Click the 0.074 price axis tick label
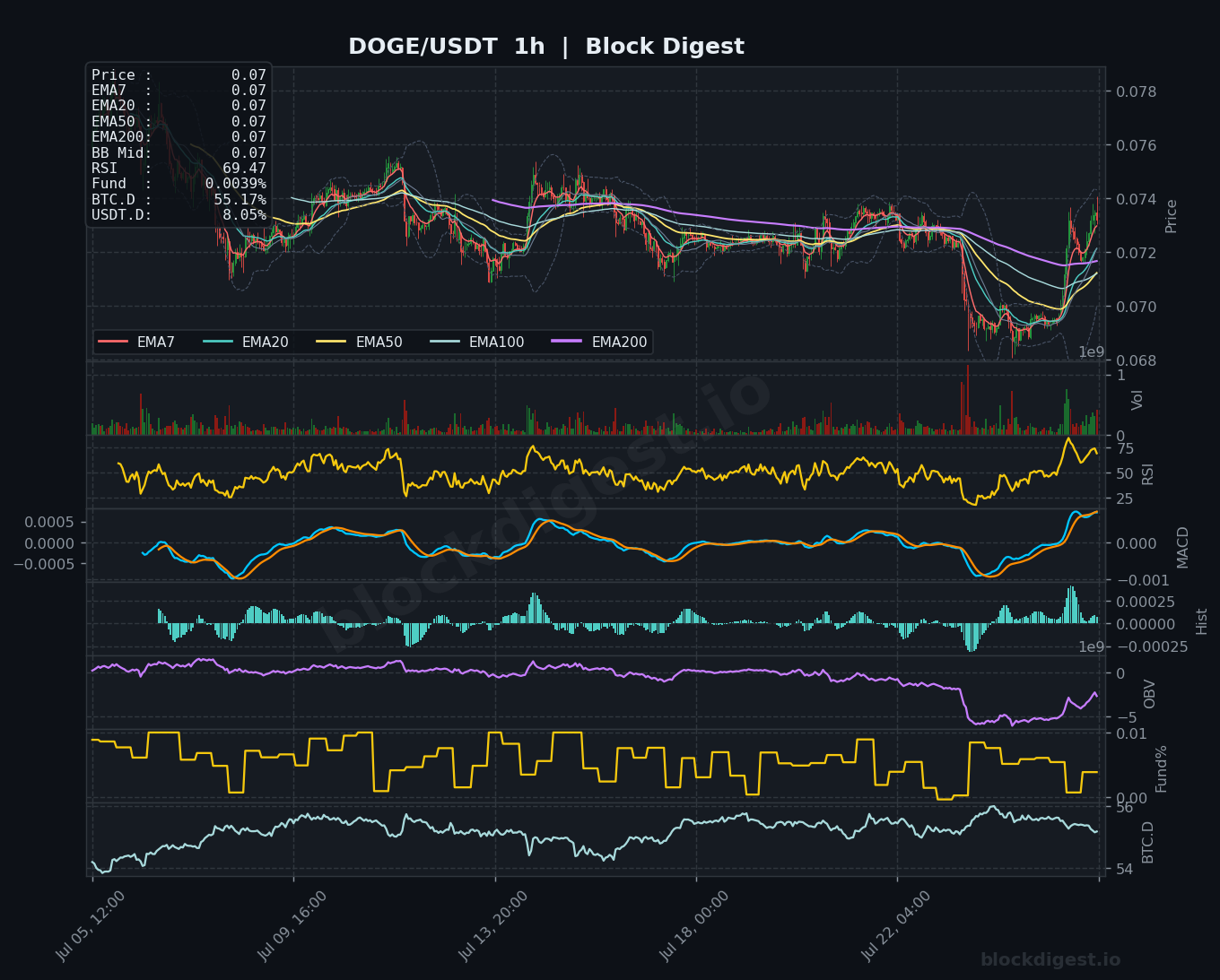The image size is (1220, 980). pyautogui.click(x=1137, y=199)
